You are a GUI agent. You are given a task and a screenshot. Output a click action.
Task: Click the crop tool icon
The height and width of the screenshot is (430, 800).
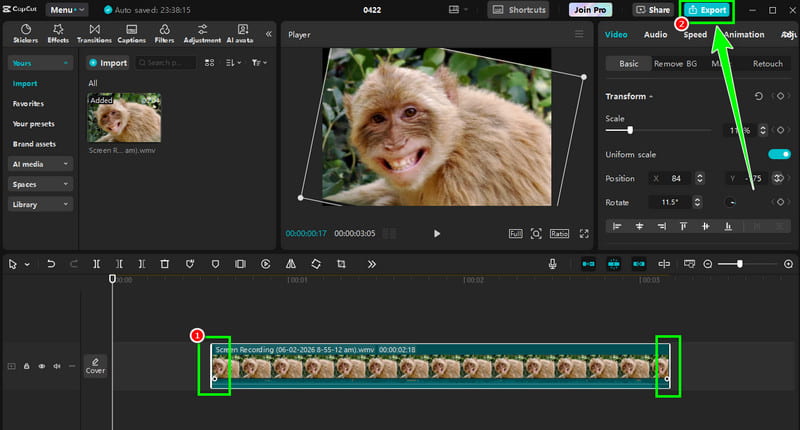341,264
